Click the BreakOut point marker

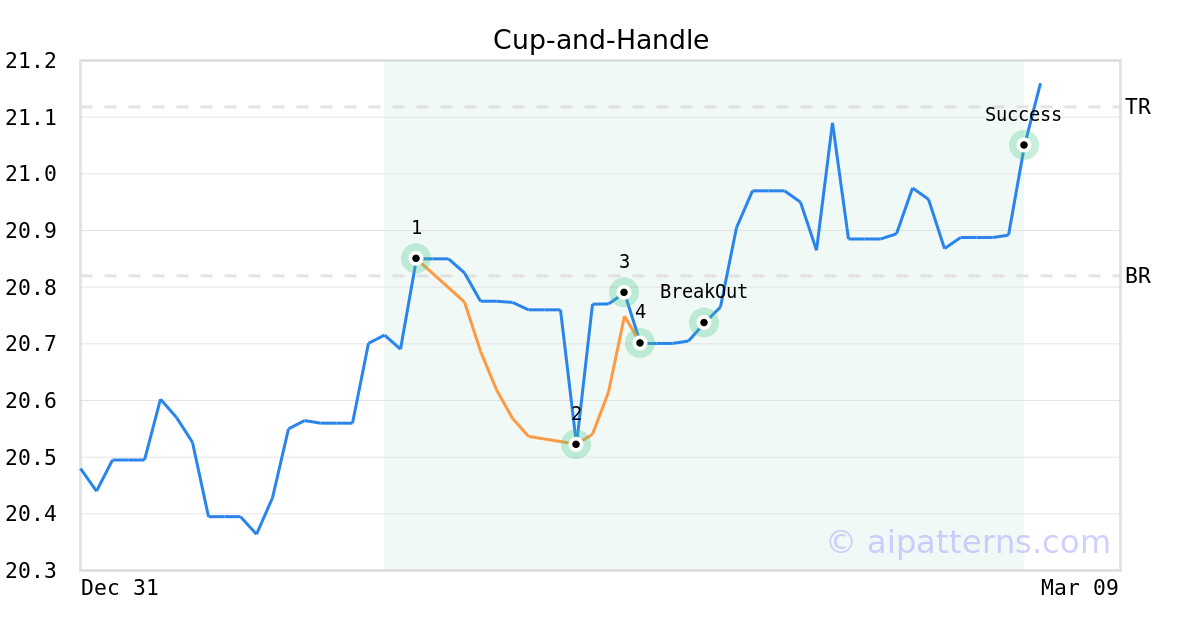(x=704, y=322)
